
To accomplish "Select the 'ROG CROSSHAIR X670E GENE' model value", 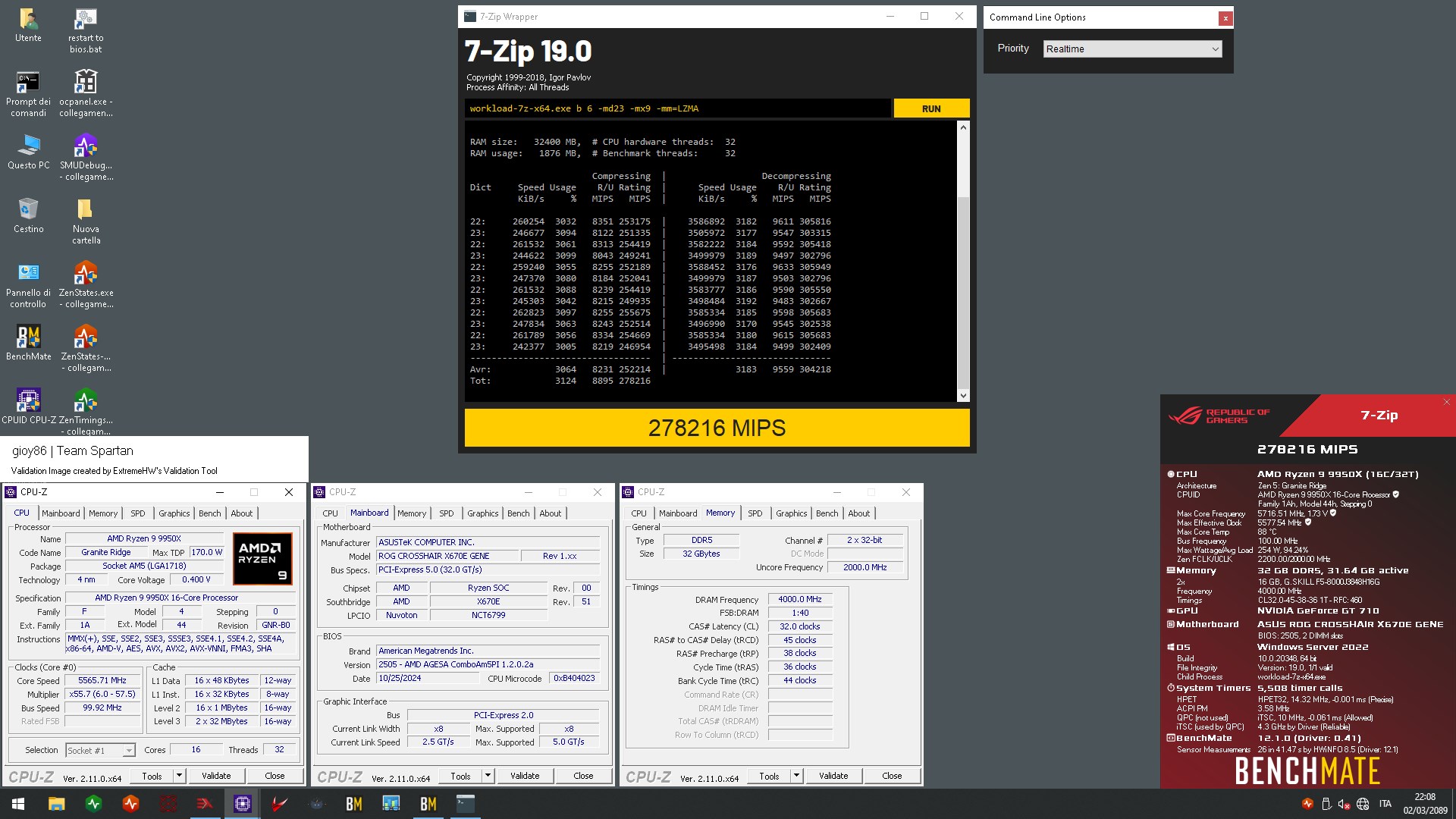I will 447,556.
